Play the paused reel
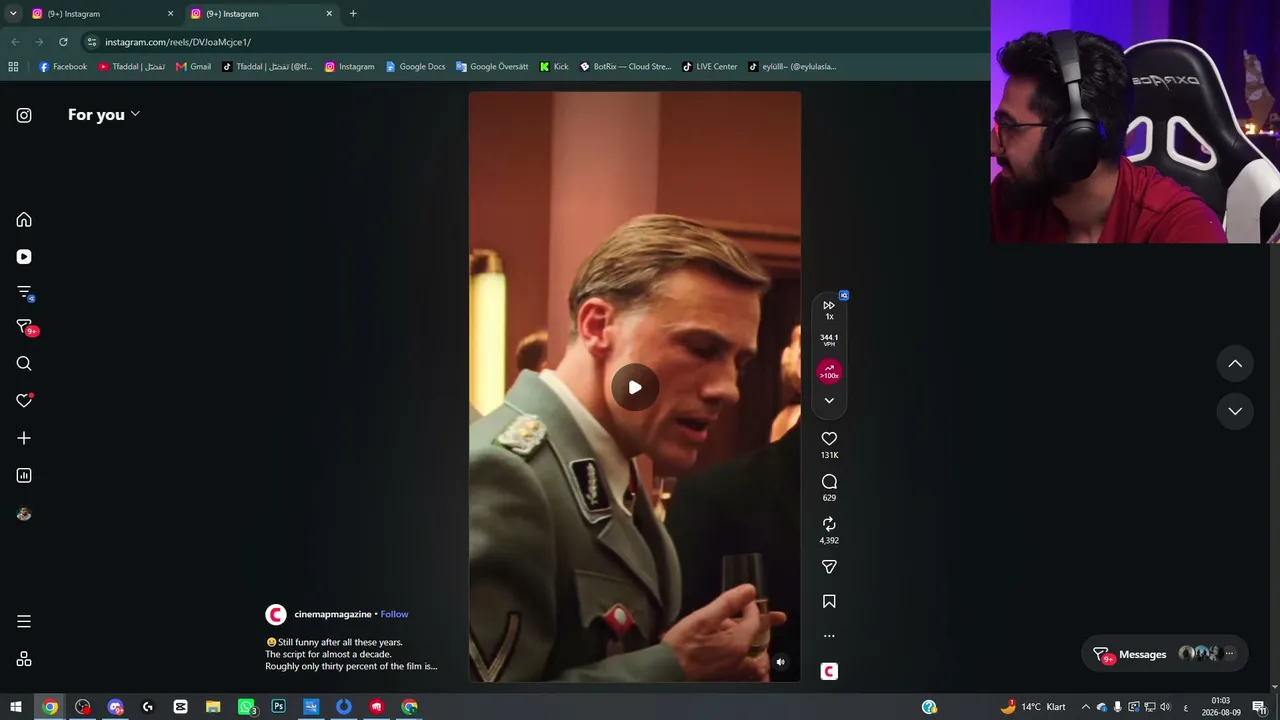The width and height of the screenshot is (1280, 720). coord(635,387)
